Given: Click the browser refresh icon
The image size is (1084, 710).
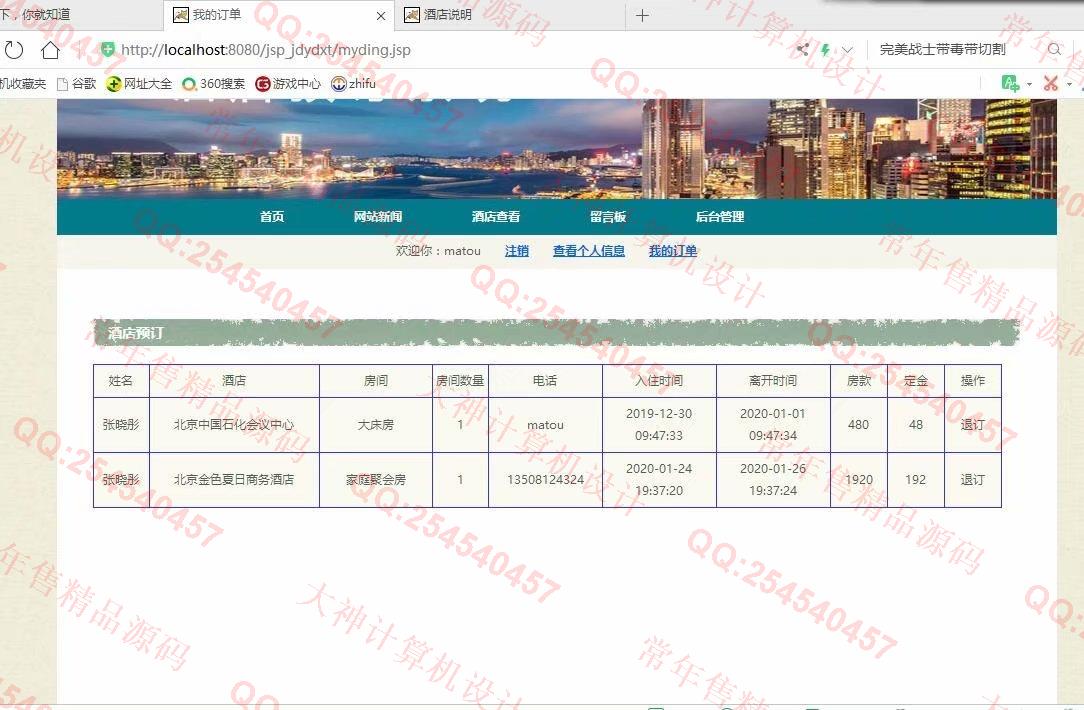Looking at the screenshot, I should coord(14,50).
